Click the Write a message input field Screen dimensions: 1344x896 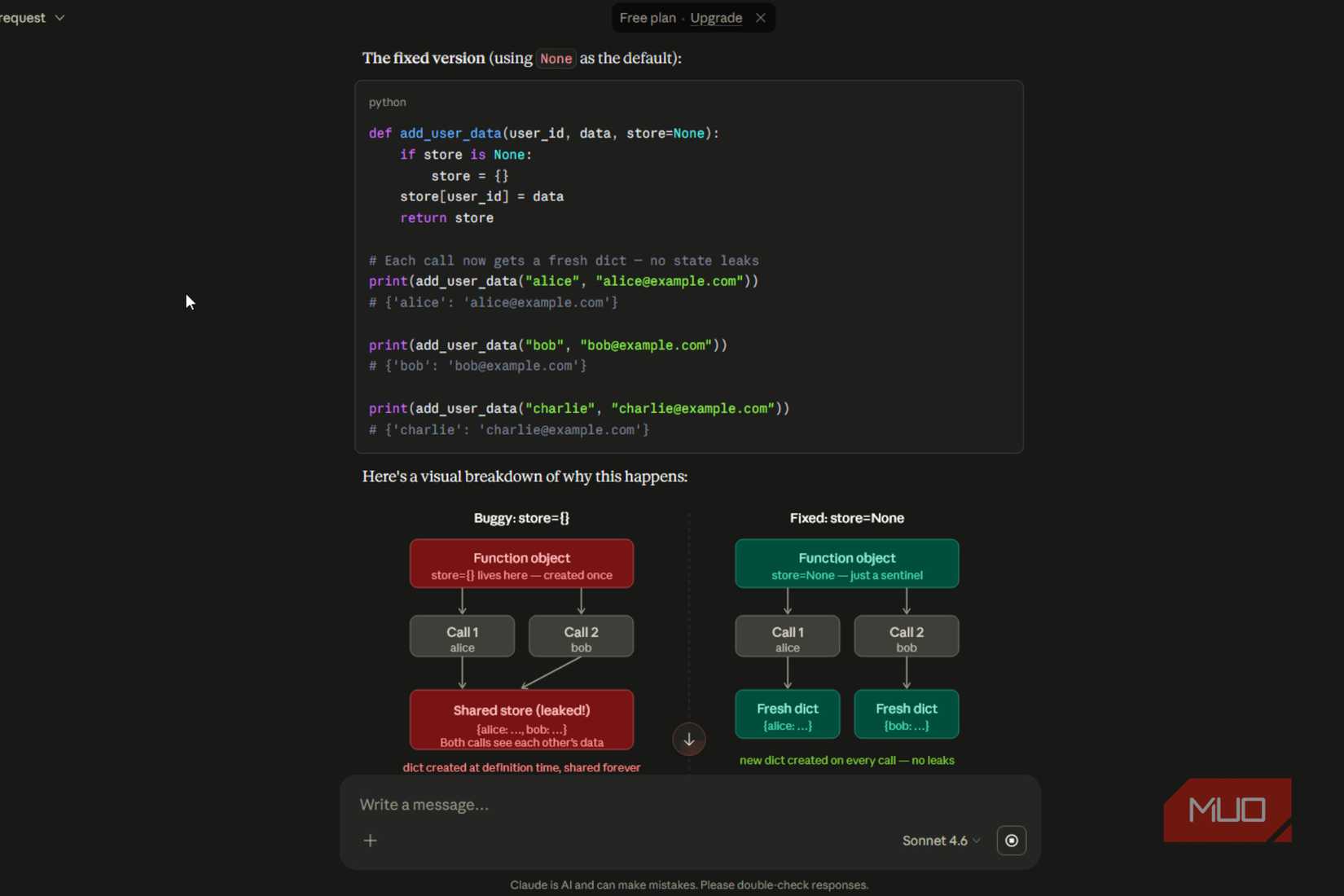pyautogui.click(x=689, y=805)
